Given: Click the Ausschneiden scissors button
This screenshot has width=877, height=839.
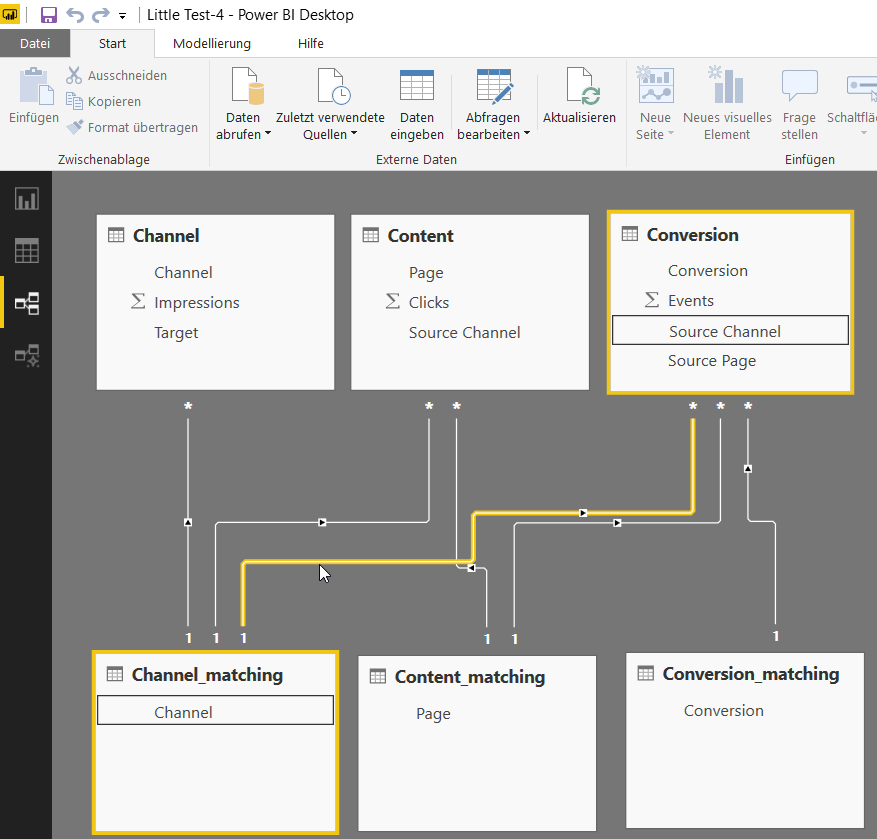Looking at the screenshot, I should pos(116,75).
